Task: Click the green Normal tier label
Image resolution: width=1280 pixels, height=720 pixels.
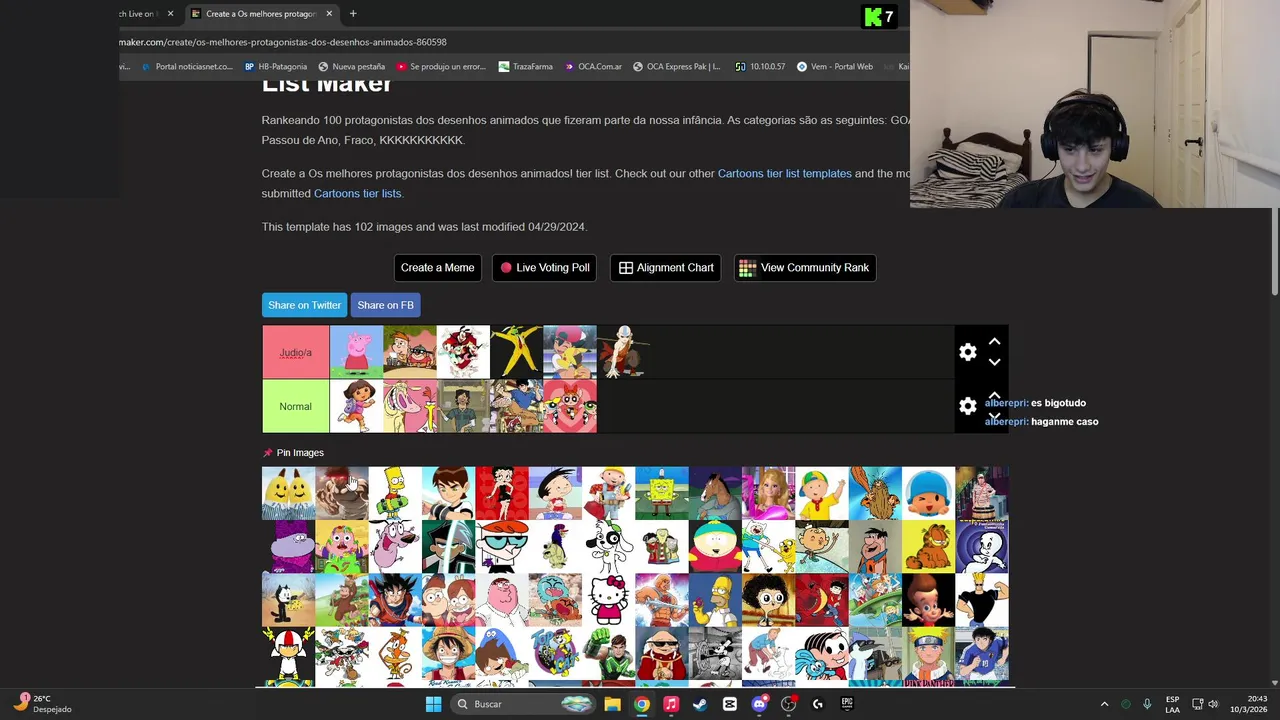Action: pos(295,406)
